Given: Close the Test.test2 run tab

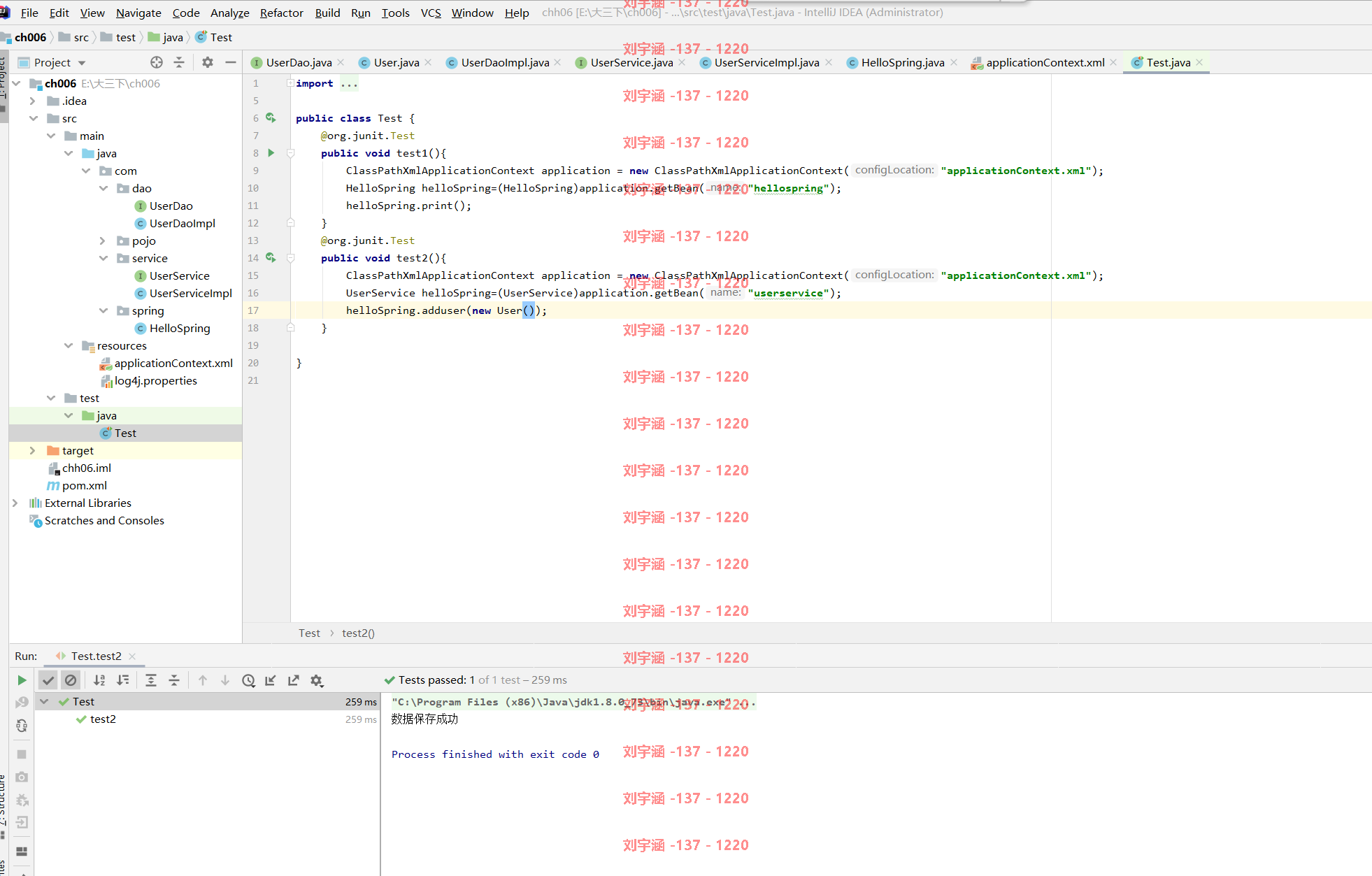Looking at the screenshot, I should tap(132, 656).
